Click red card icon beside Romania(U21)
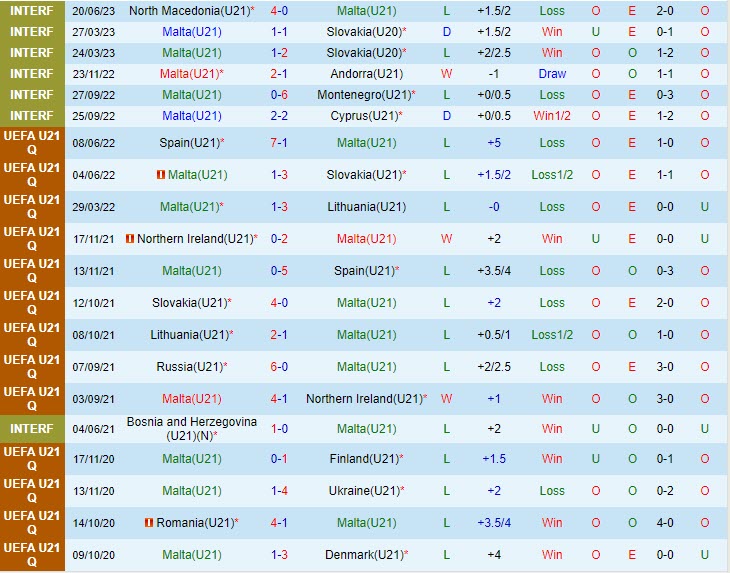Screen dimensions: 730x573 tap(149, 523)
